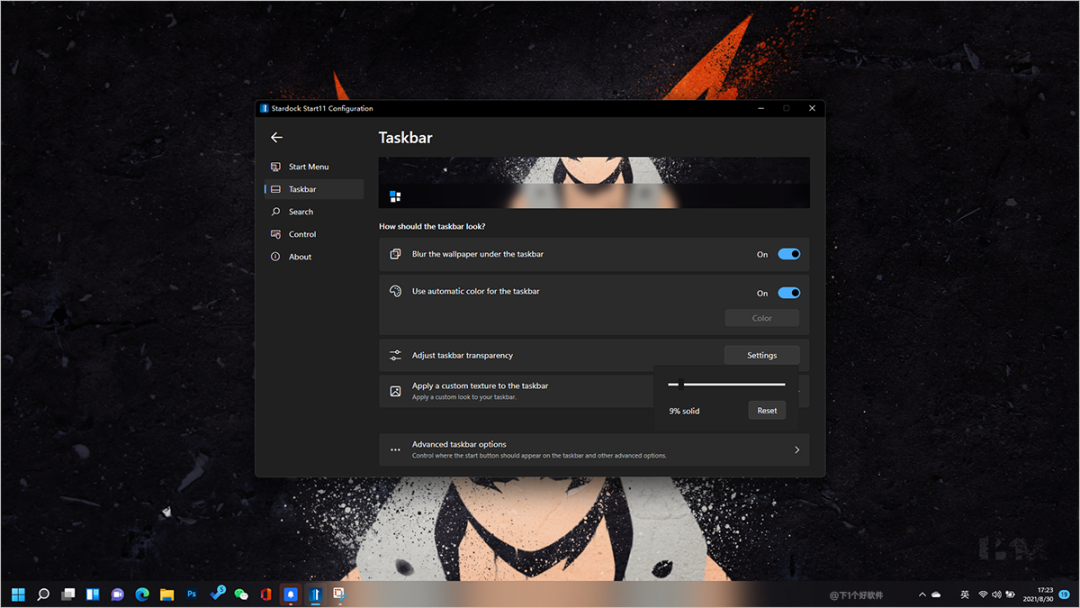
Task: Select the Search section in the sidebar
Action: (x=300, y=212)
